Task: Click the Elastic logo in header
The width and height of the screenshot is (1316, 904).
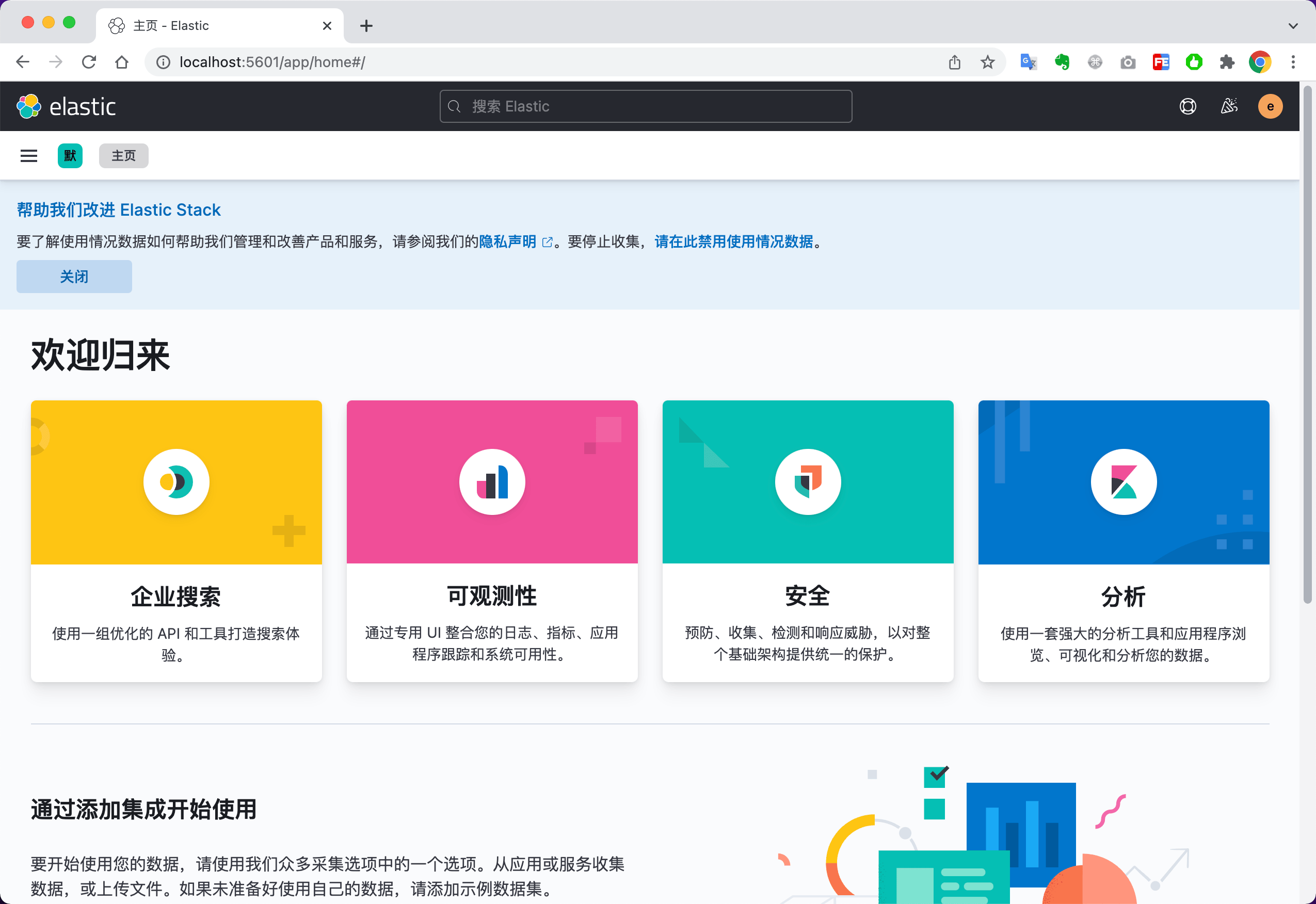Action: point(66,106)
